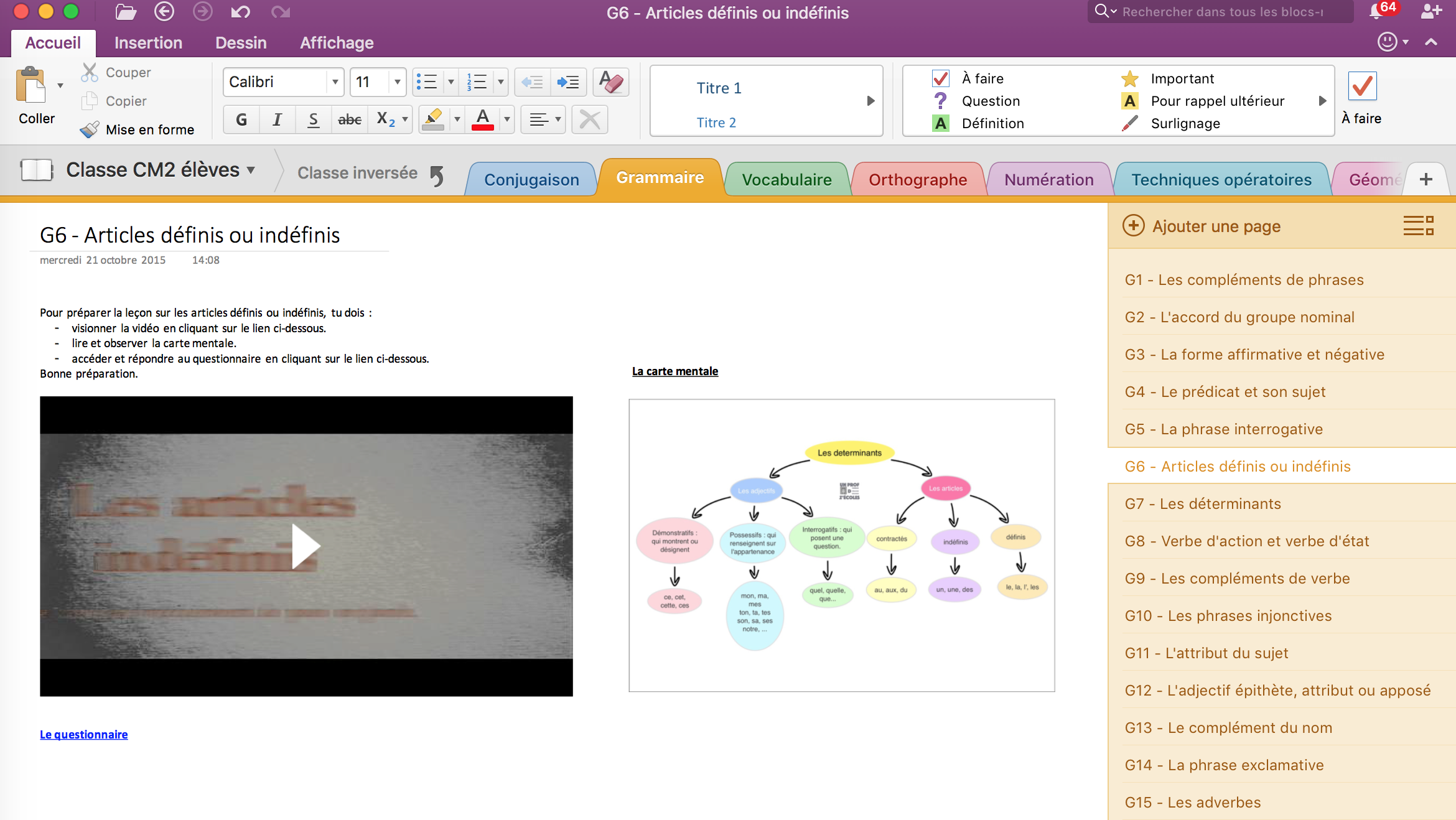The image size is (1456, 820).
Task: Toggle the large À faire checkbox button
Action: [x=1362, y=86]
